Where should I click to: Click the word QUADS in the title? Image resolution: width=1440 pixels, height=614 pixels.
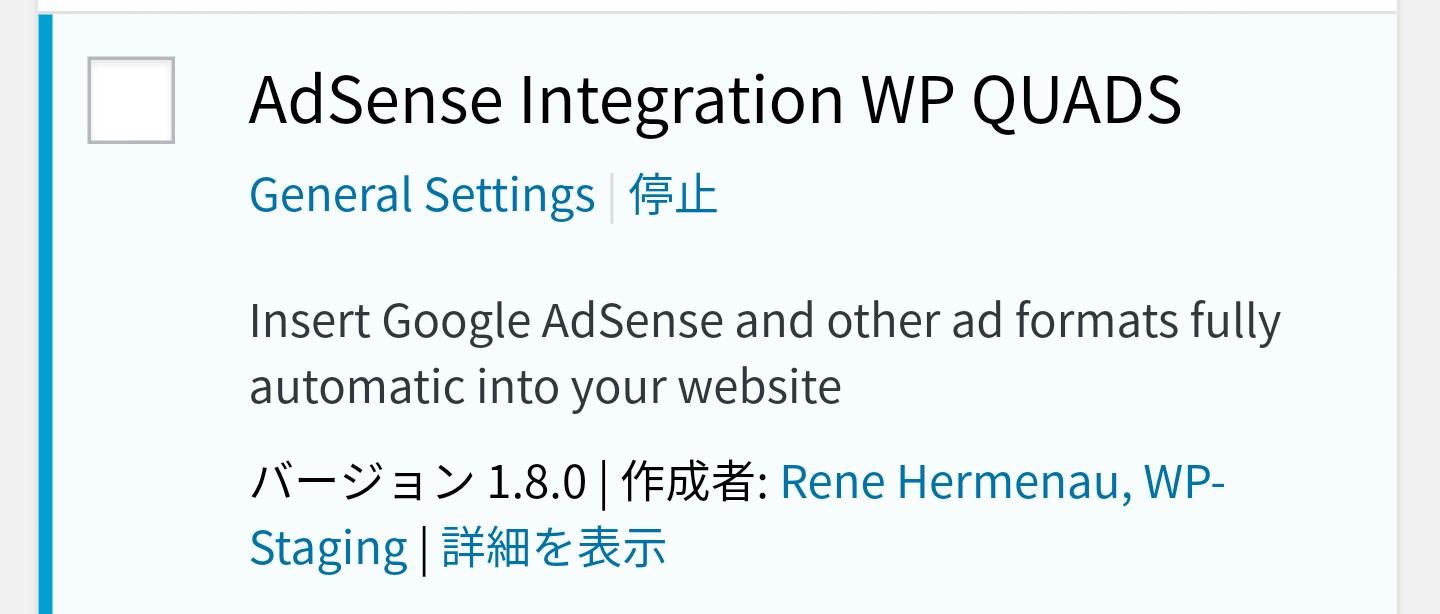(1076, 100)
